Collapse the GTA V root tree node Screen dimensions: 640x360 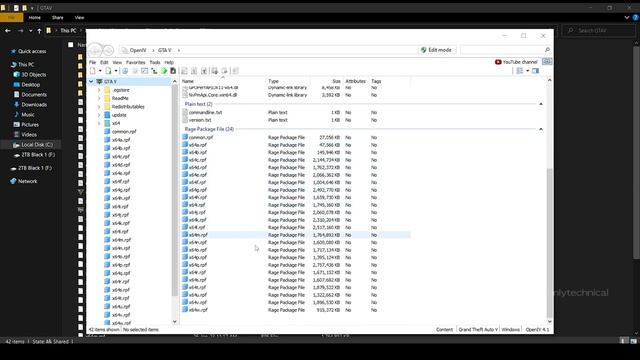[x=91, y=82]
